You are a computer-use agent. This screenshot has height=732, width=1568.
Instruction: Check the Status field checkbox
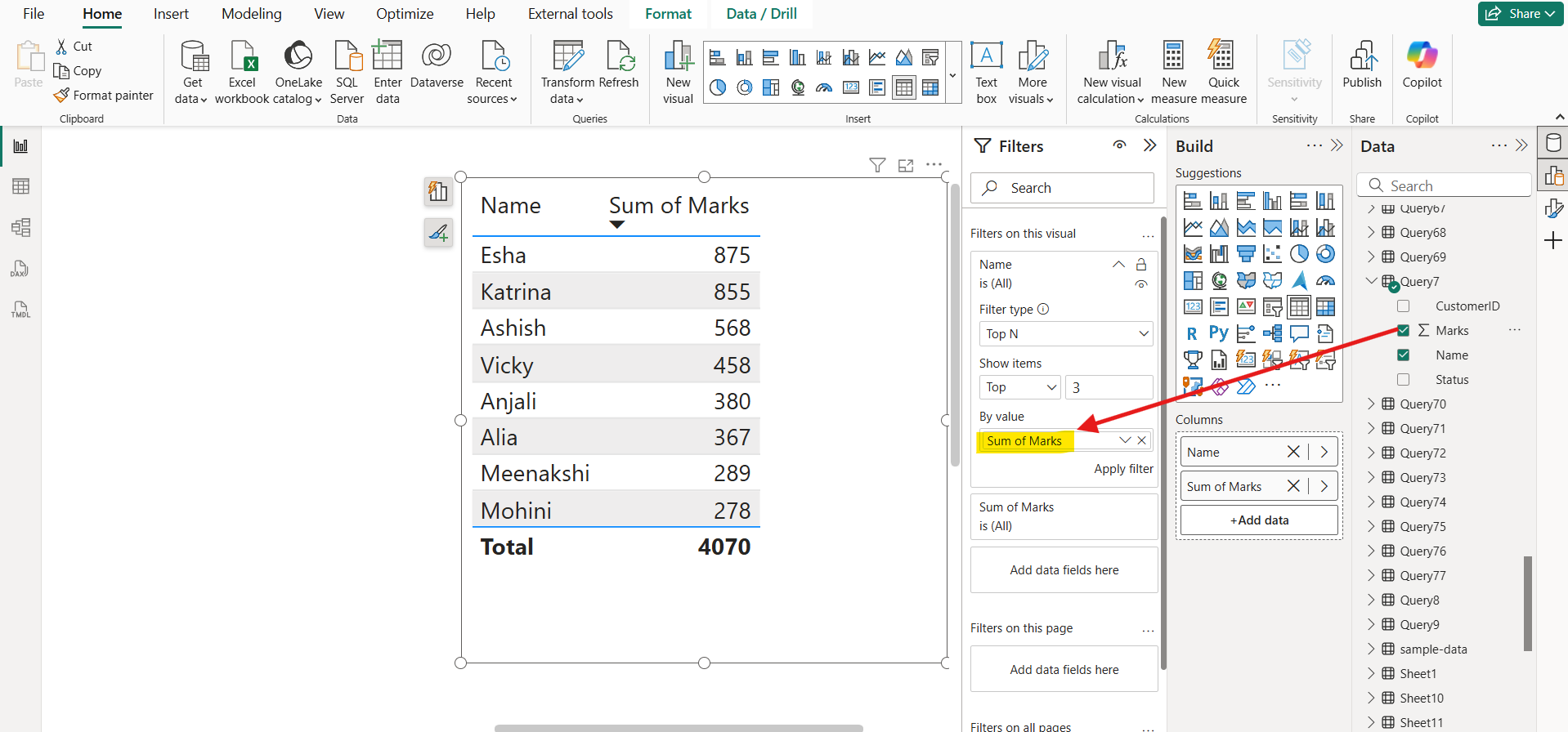tap(1404, 380)
